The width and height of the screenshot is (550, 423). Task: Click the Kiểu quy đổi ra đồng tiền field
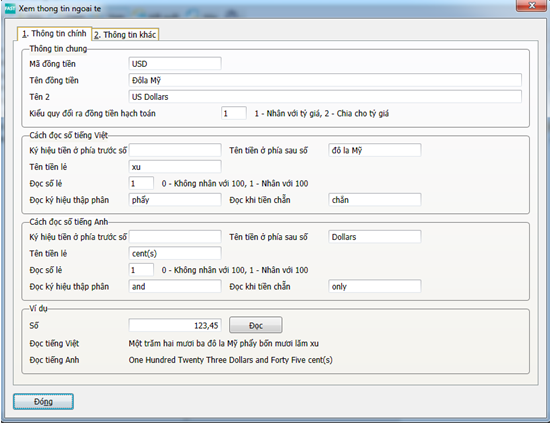click(234, 113)
